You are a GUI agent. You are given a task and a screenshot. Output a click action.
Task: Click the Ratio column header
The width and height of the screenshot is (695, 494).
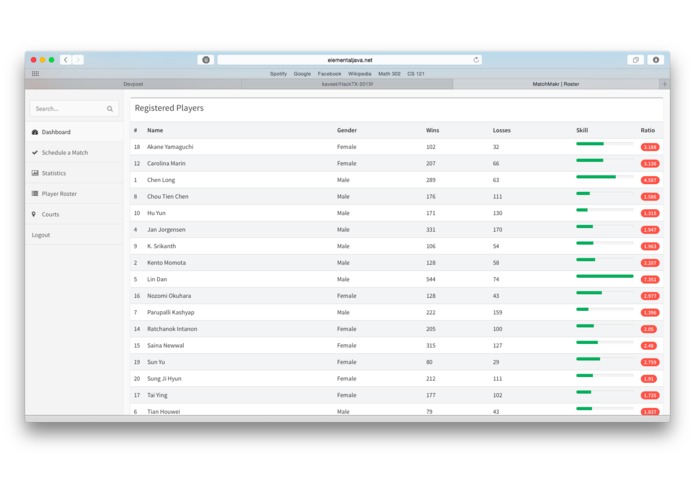point(648,130)
